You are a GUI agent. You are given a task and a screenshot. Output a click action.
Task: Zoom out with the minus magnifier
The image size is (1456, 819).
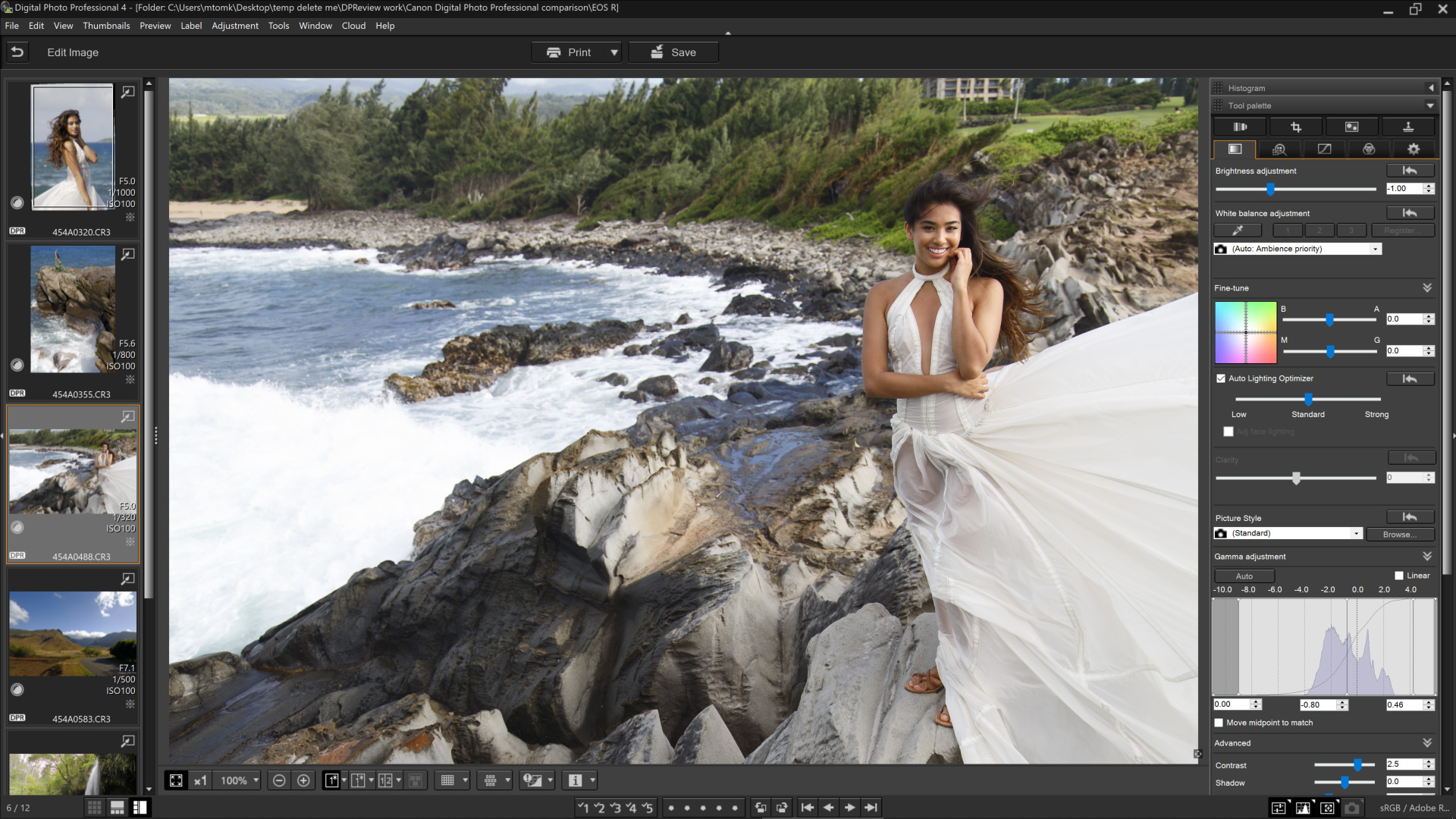(x=279, y=780)
